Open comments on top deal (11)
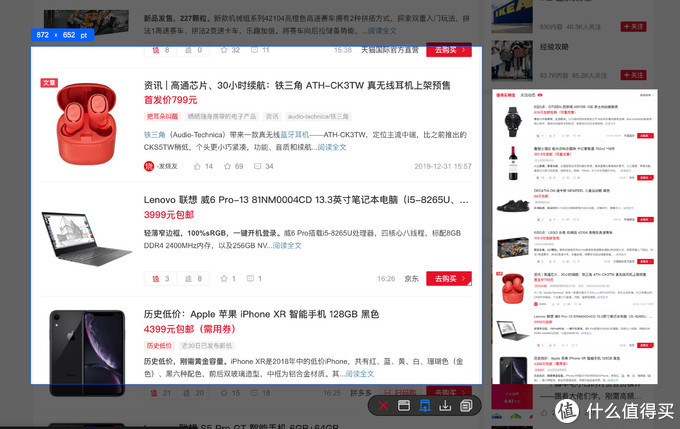680x429 pixels. [260, 50]
